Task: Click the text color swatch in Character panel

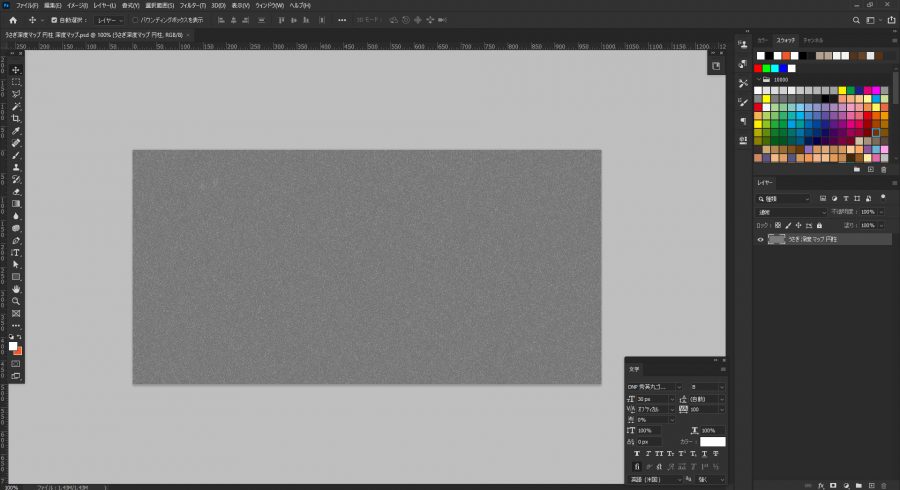Action: (712, 441)
